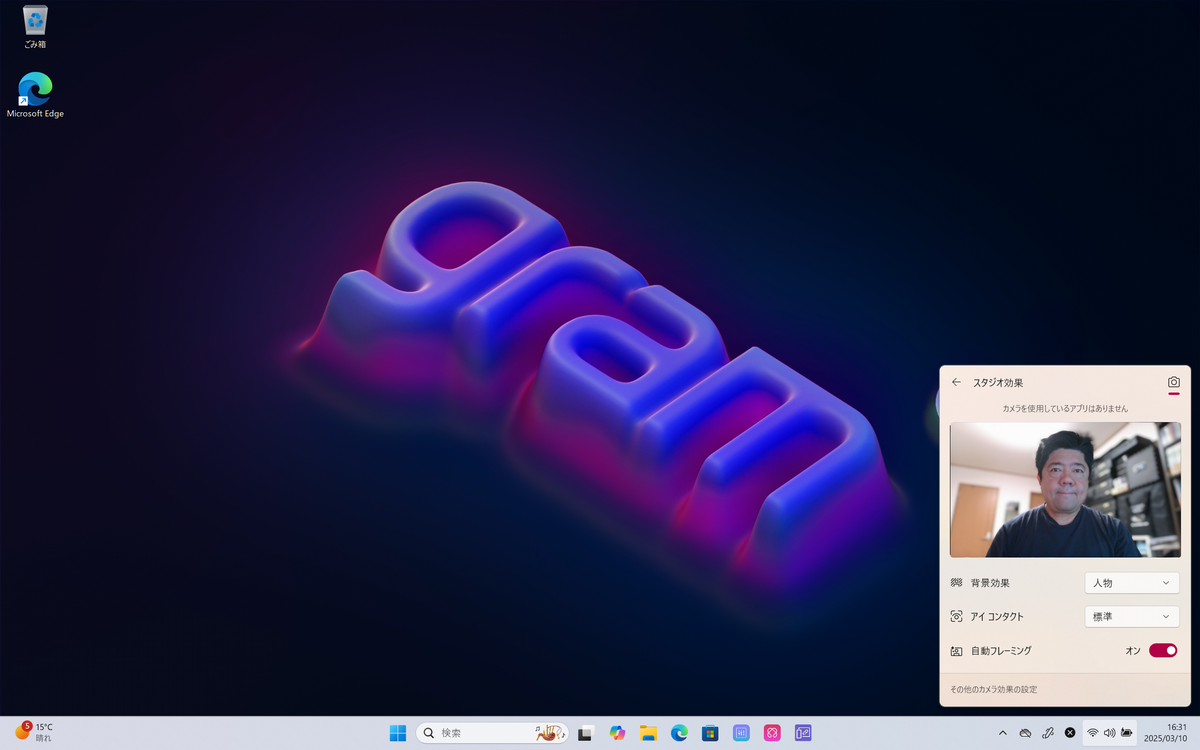Open the purple pen app on the taskbar

pyautogui.click(x=803, y=733)
